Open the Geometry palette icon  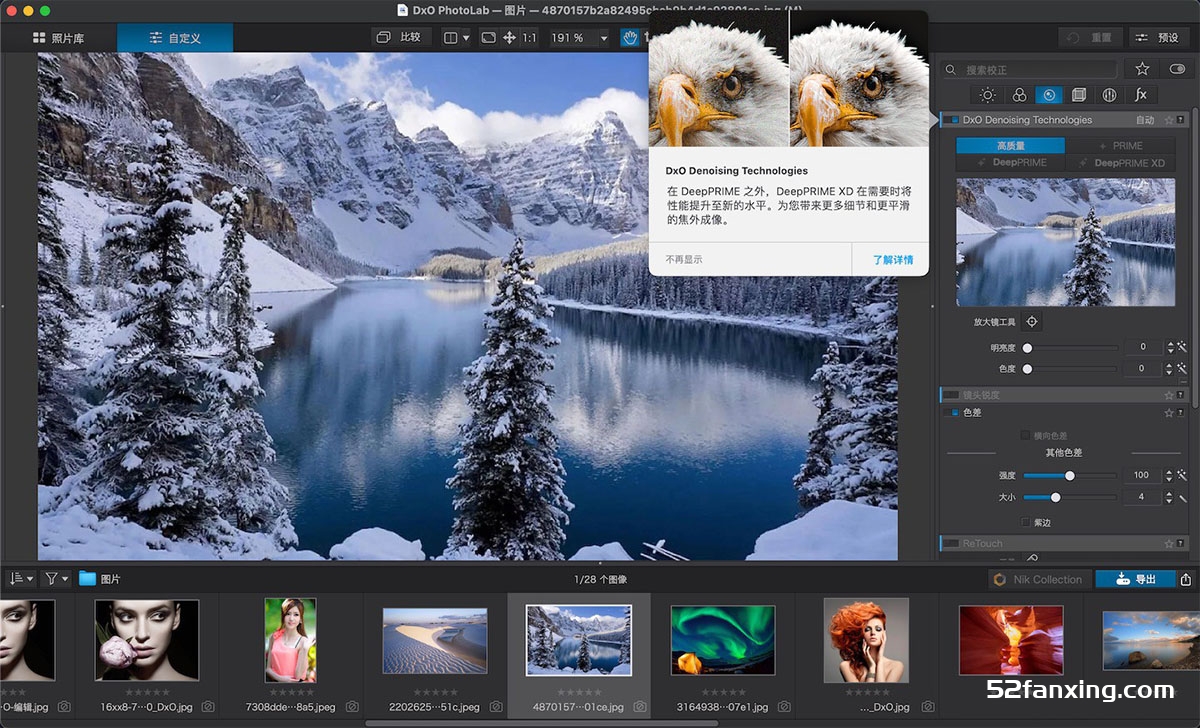pyautogui.click(x=1079, y=95)
